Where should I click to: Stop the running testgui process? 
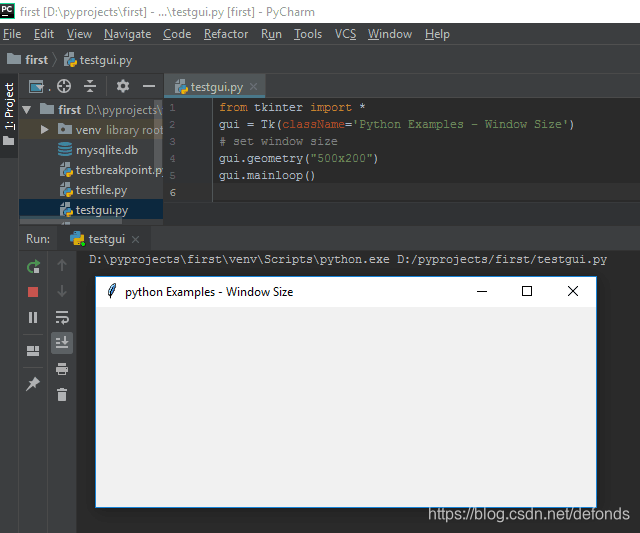tap(33, 292)
